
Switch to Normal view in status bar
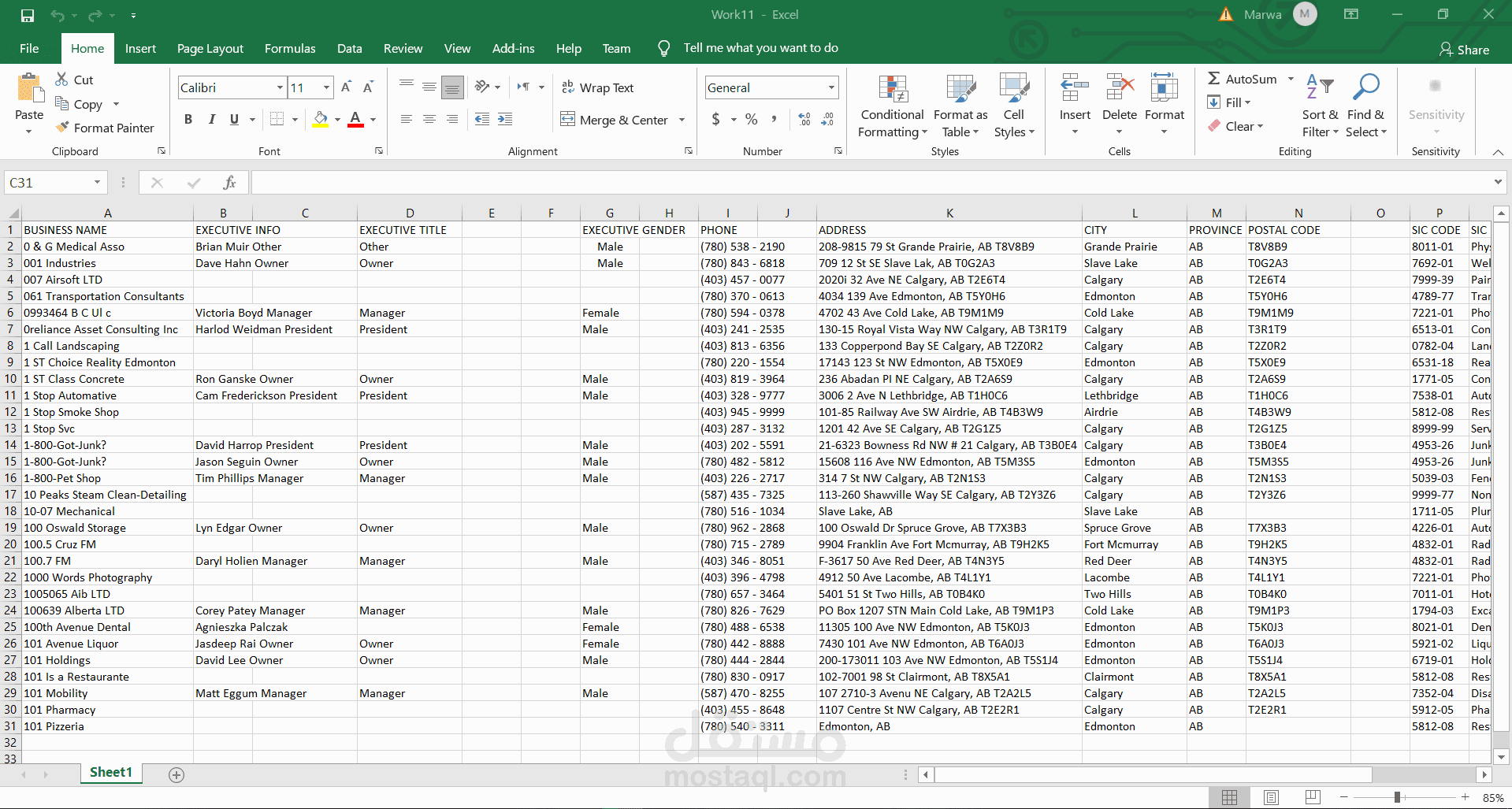(1229, 797)
